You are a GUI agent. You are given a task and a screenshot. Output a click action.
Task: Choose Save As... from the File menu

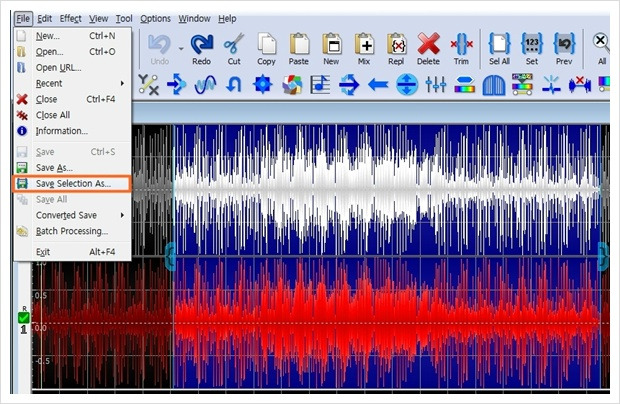(72, 168)
